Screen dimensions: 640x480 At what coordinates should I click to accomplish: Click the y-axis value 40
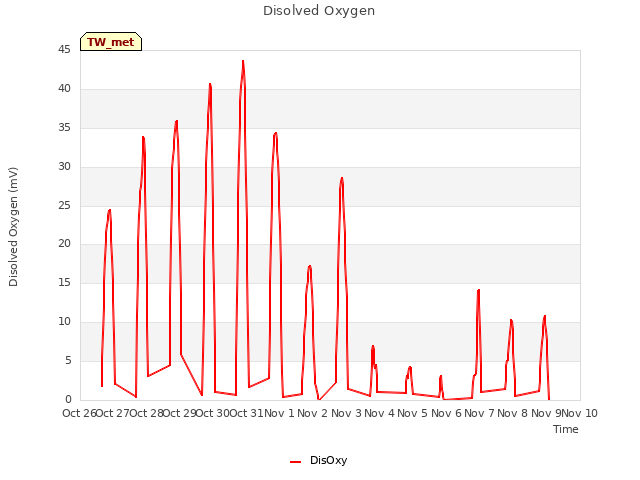point(64,89)
